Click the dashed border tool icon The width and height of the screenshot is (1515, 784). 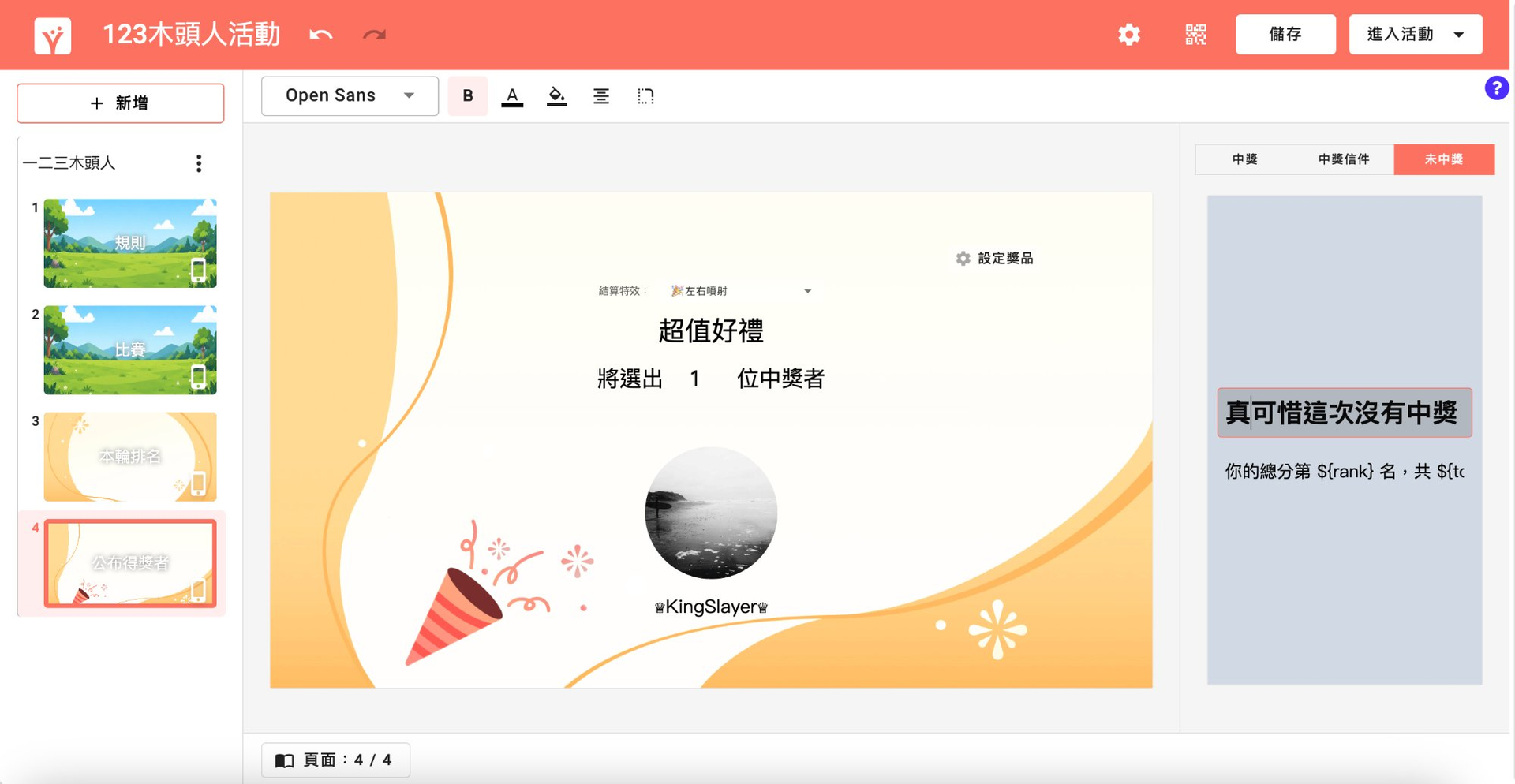coord(645,96)
